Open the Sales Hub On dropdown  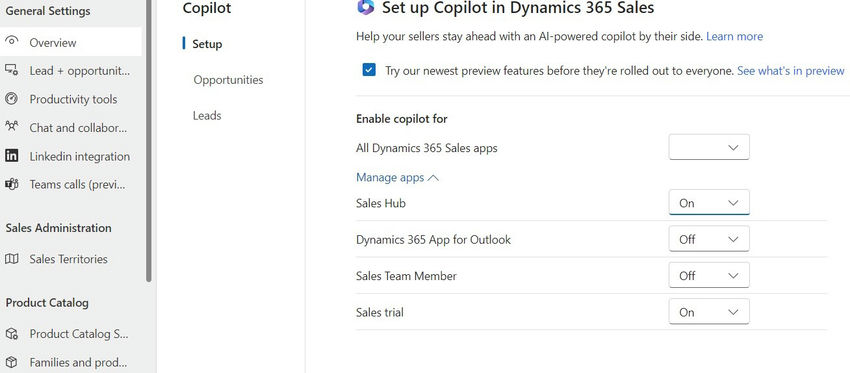click(x=709, y=202)
